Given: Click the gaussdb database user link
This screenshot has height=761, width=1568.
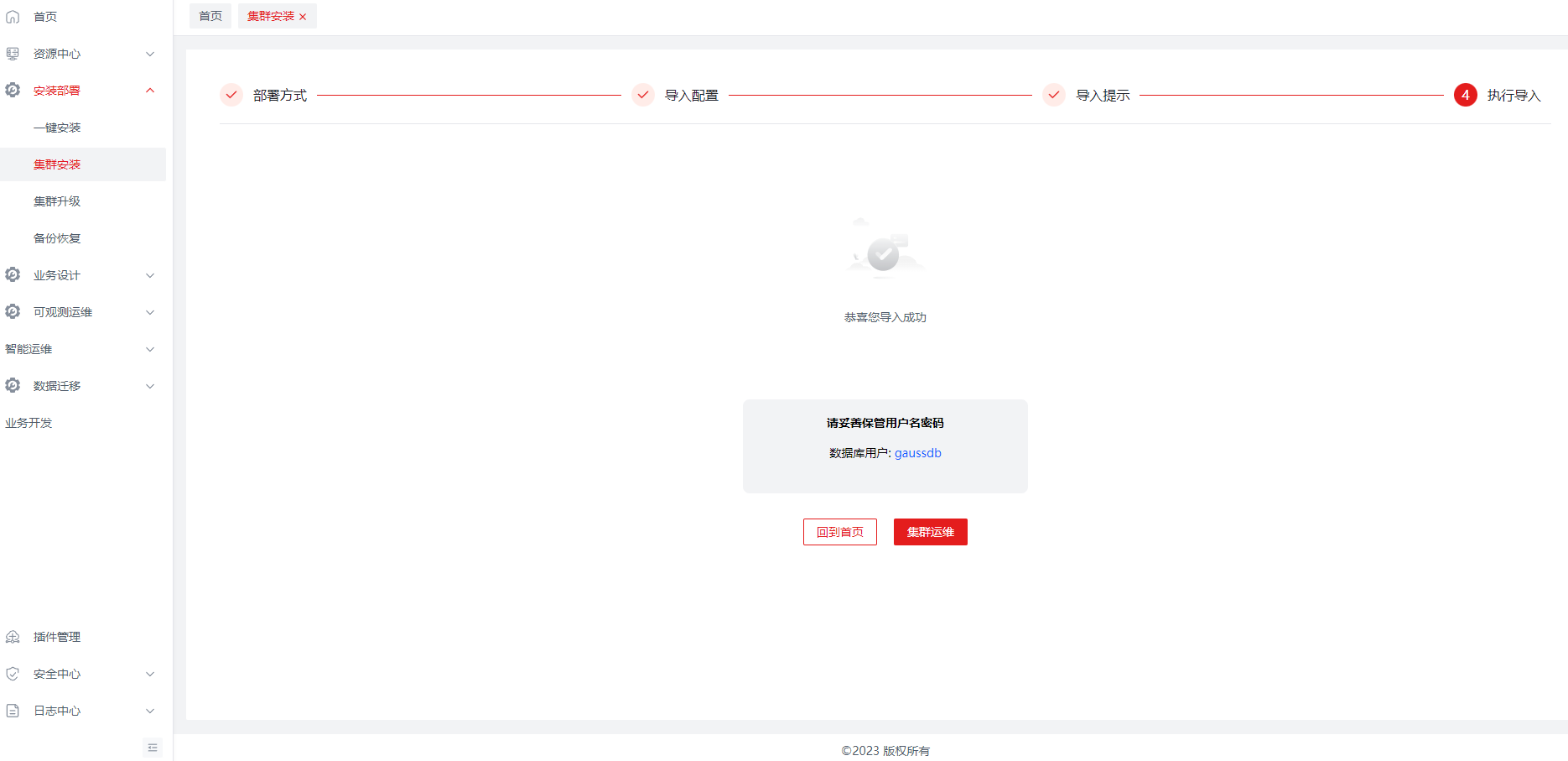Looking at the screenshot, I should [x=917, y=453].
